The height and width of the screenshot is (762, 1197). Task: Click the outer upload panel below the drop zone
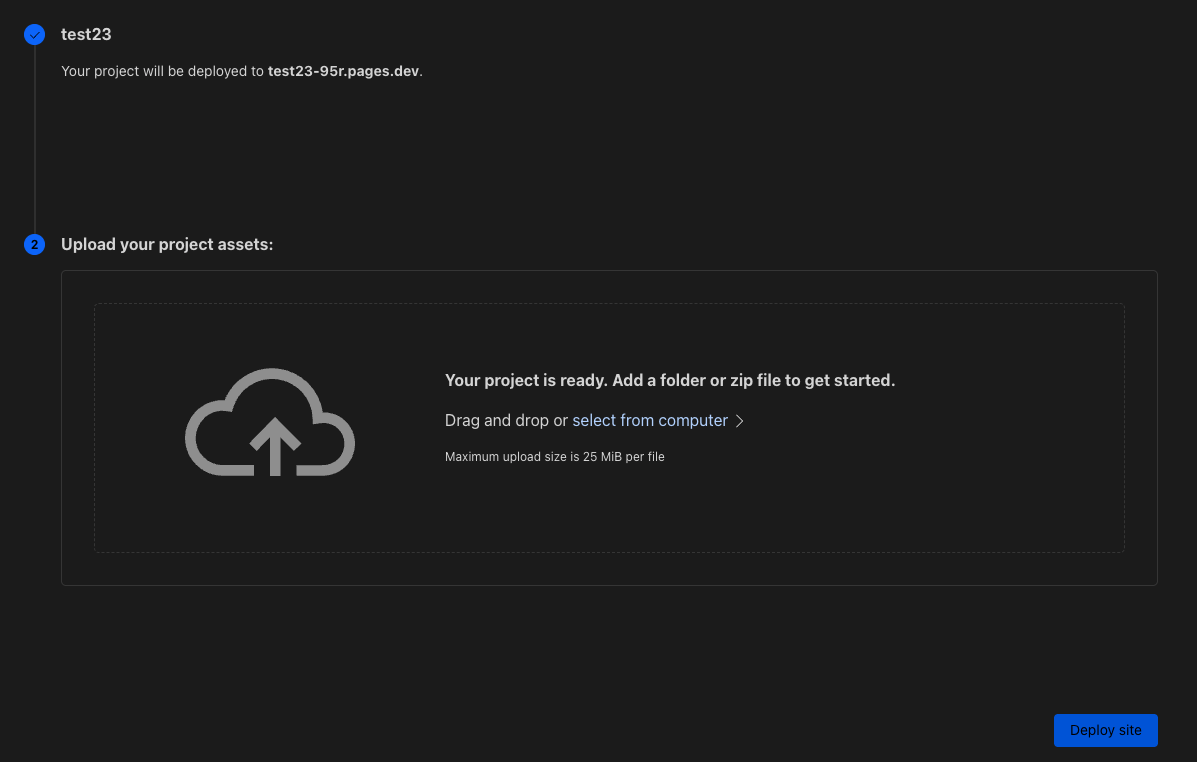[x=609, y=569]
